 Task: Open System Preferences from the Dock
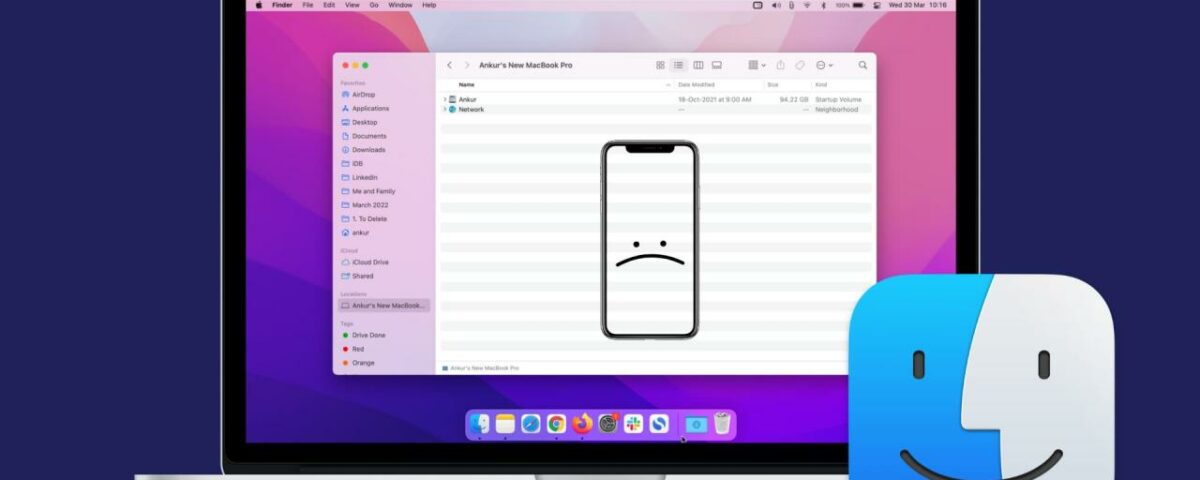click(608, 424)
